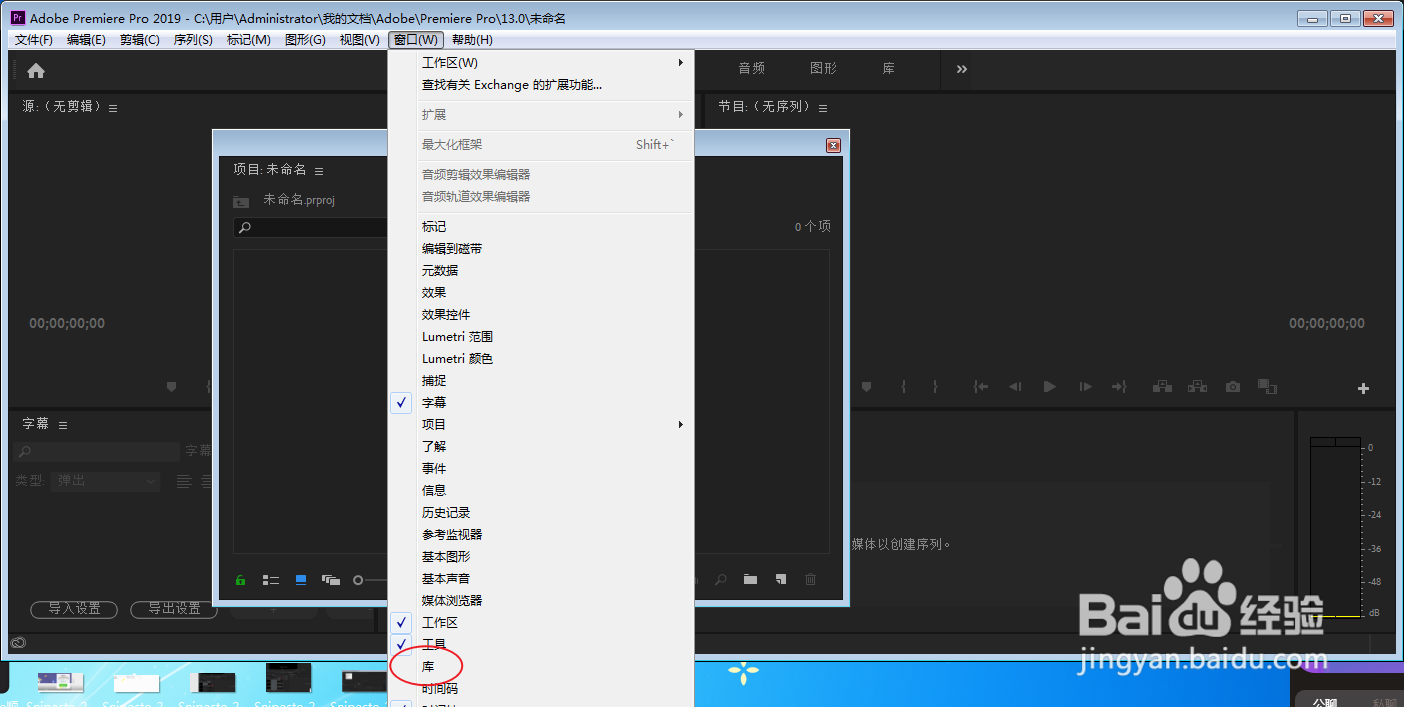
Task: Click the Extract icon in Program monitor
Action: pos(1199,386)
